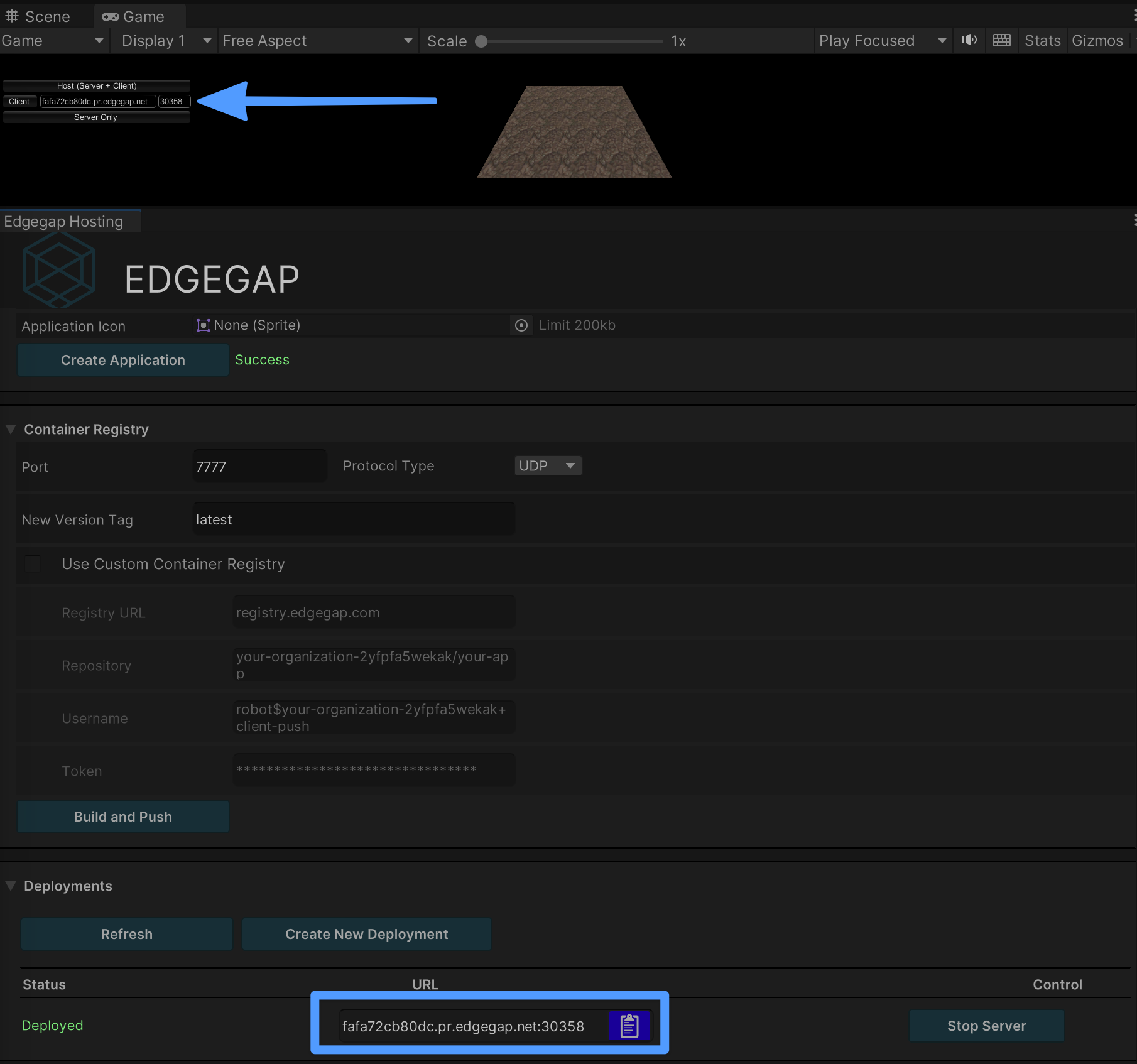This screenshot has width=1137, height=1064.
Task: Switch to the Scene tab
Action: tap(39, 16)
